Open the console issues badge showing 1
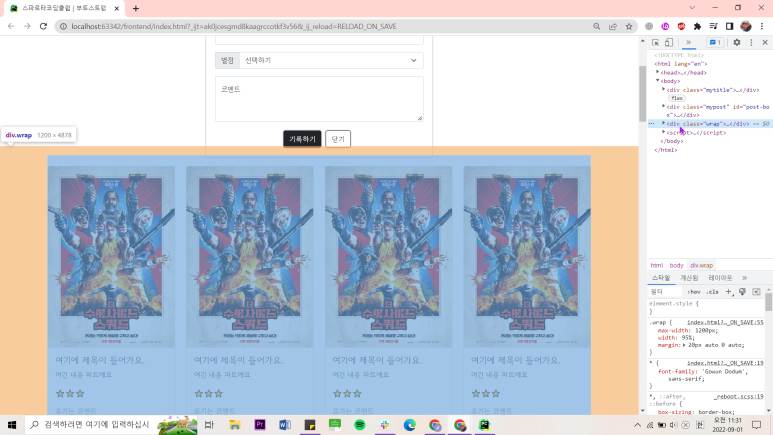Viewport: 773px width, 435px height. pyautogui.click(x=715, y=43)
